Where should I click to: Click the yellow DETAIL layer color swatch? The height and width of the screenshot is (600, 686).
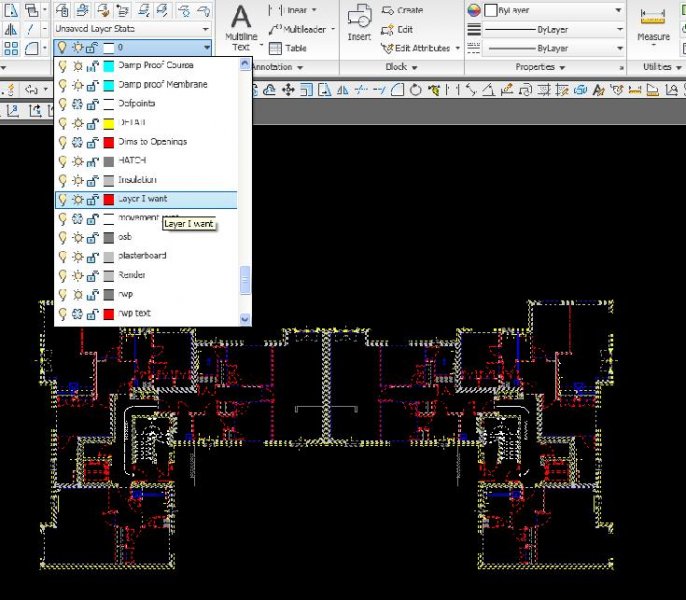(108, 123)
